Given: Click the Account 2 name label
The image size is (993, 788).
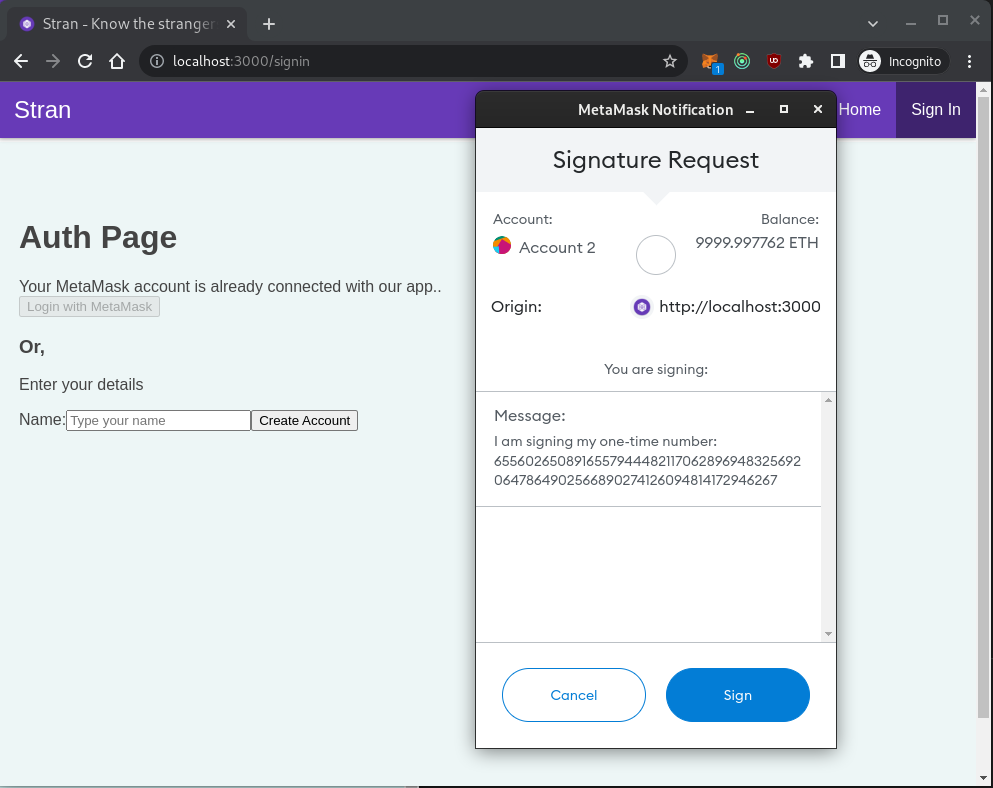Looking at the screenshot, I should point(557,248).
